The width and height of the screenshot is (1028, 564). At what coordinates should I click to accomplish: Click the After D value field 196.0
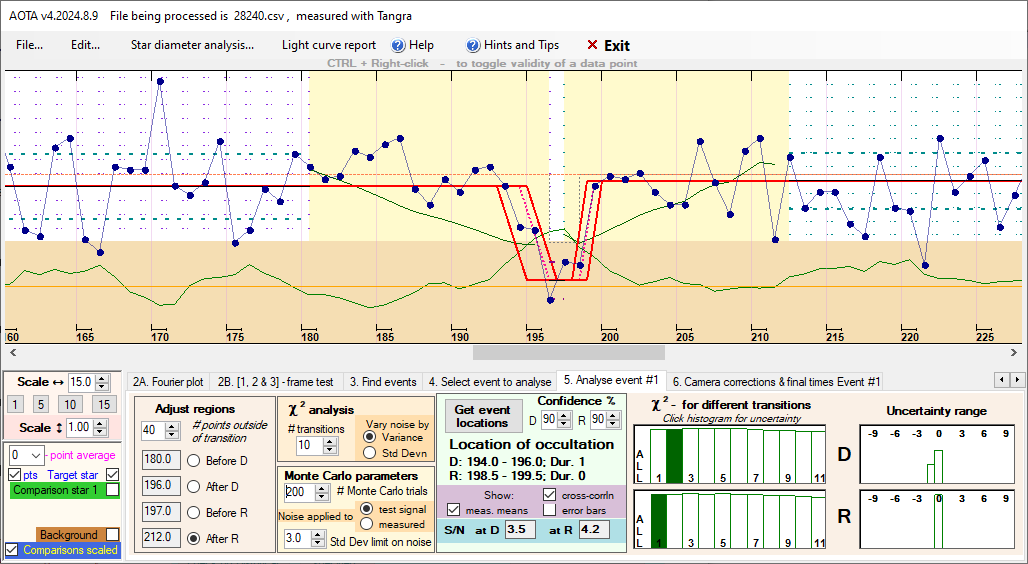tap(161, 485)
